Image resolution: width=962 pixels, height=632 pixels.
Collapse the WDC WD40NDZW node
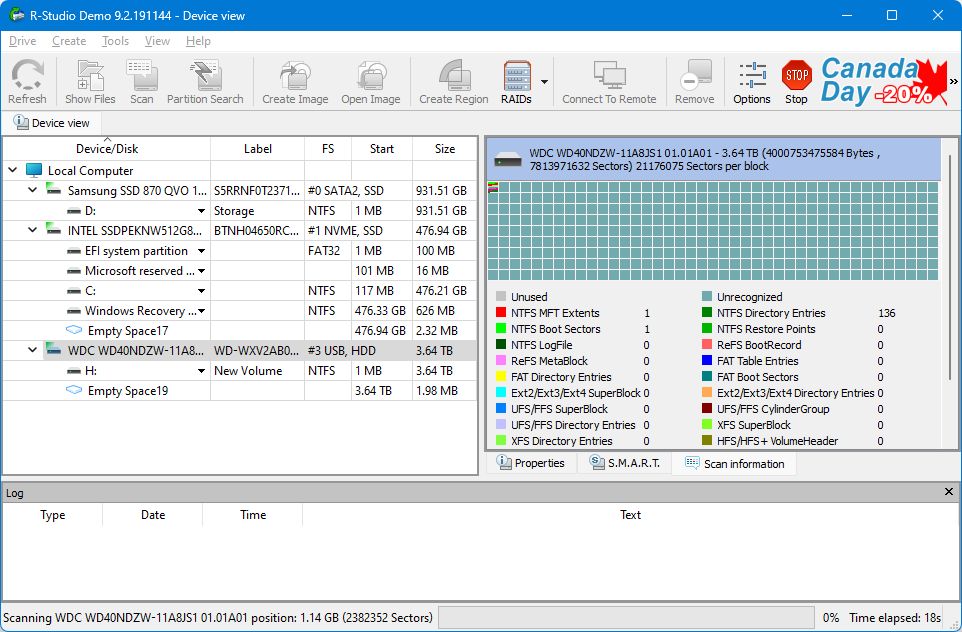coord(33,350)
